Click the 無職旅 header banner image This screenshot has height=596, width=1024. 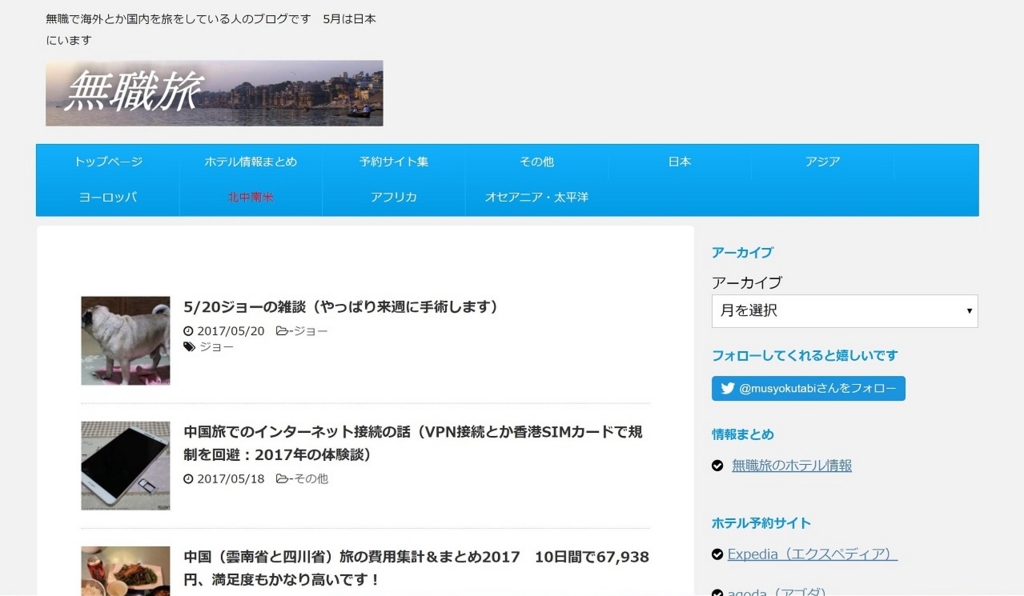pos(214,93)
